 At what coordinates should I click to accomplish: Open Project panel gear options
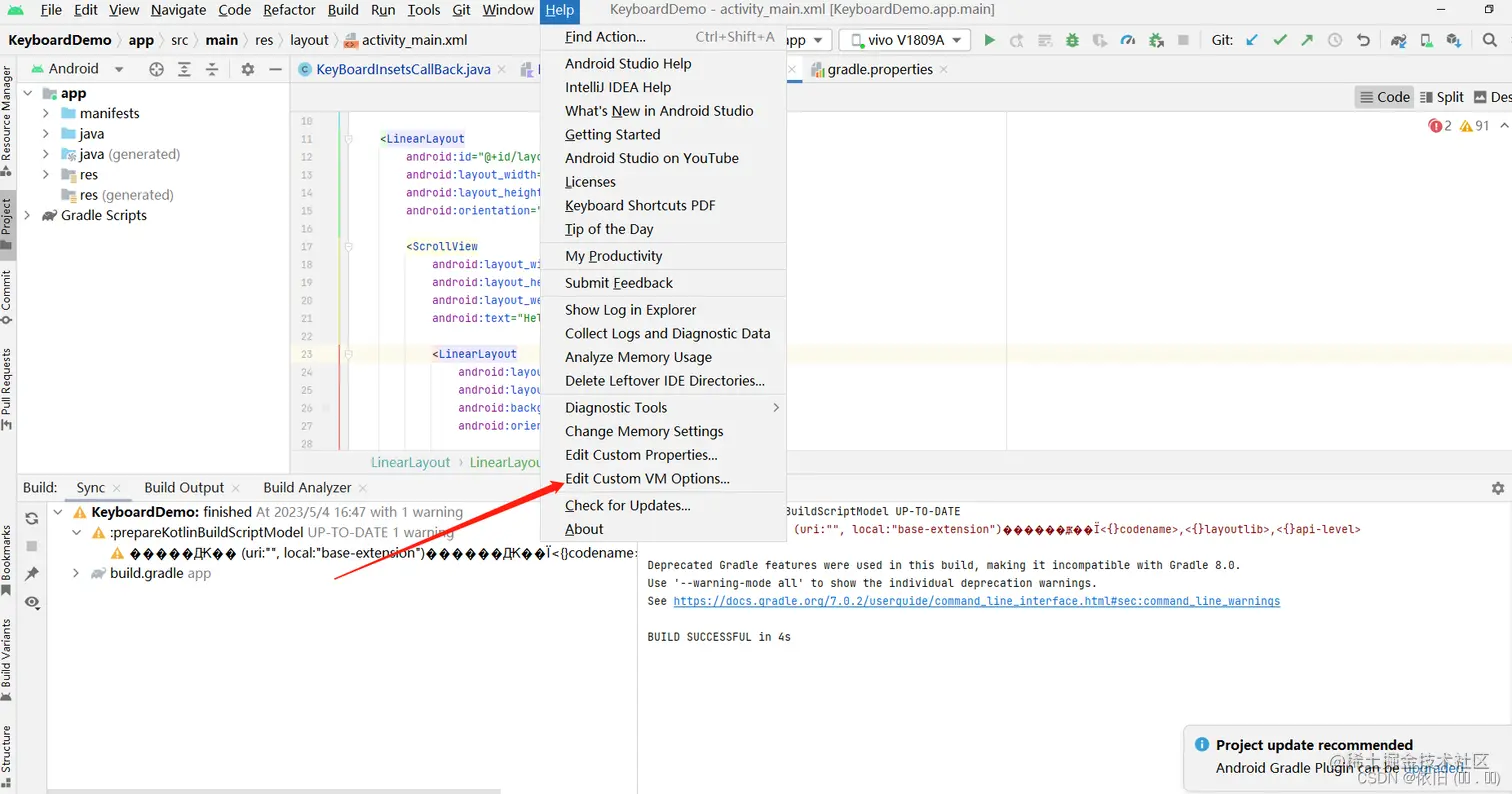tap(248, 69)
